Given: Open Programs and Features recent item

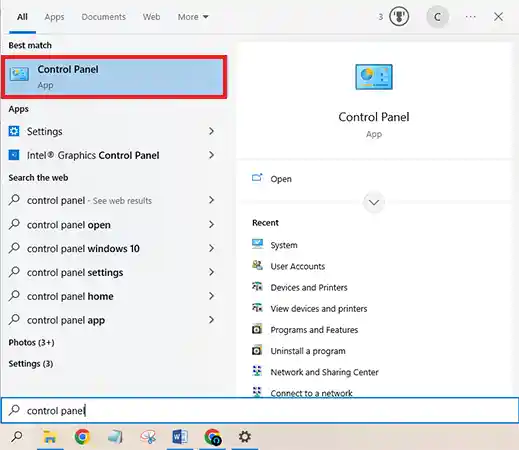Looking at the screenshot, I should [314, 330].
